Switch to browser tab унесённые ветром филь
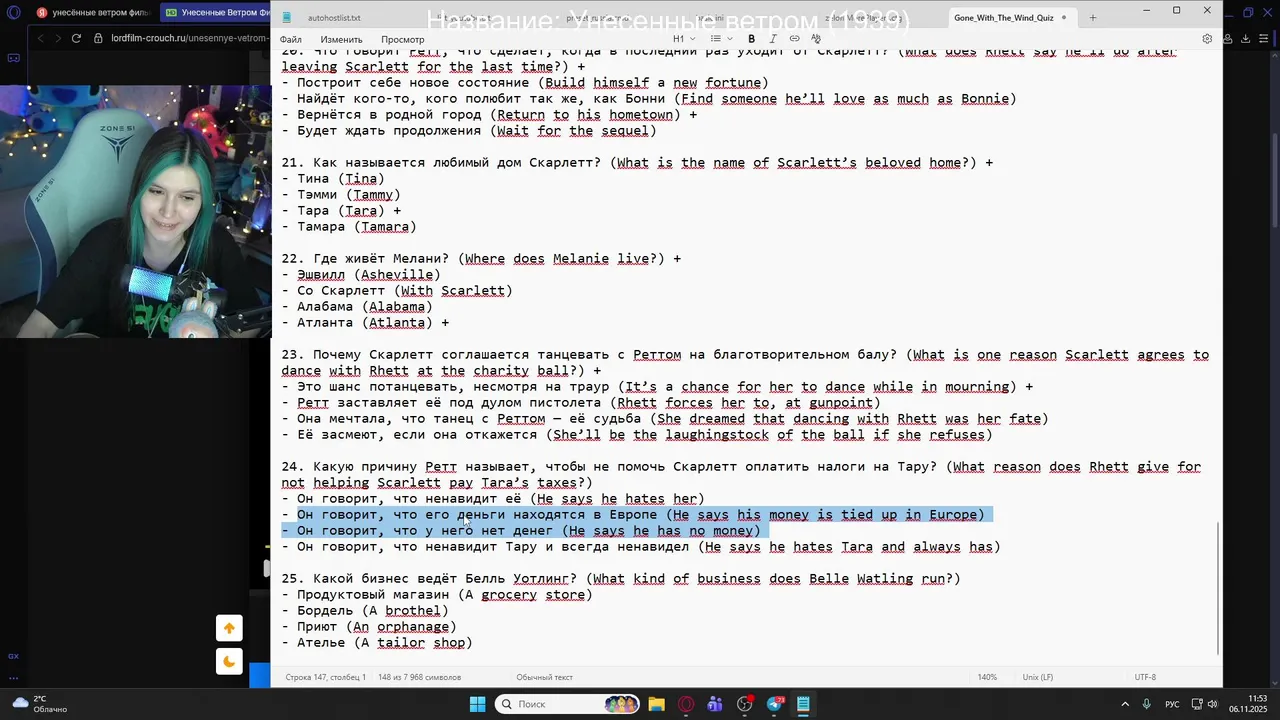 pos(93,13)
